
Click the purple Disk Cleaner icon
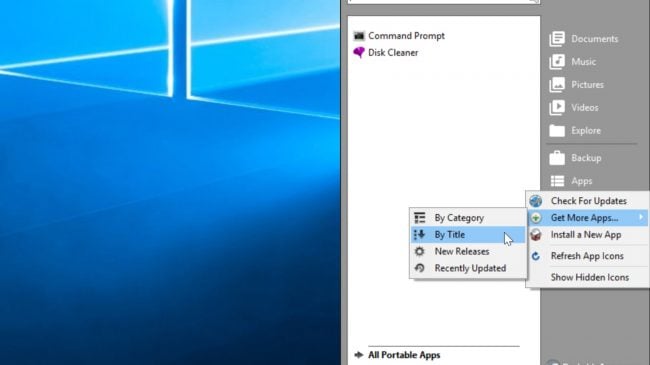[x=359, y=53]
